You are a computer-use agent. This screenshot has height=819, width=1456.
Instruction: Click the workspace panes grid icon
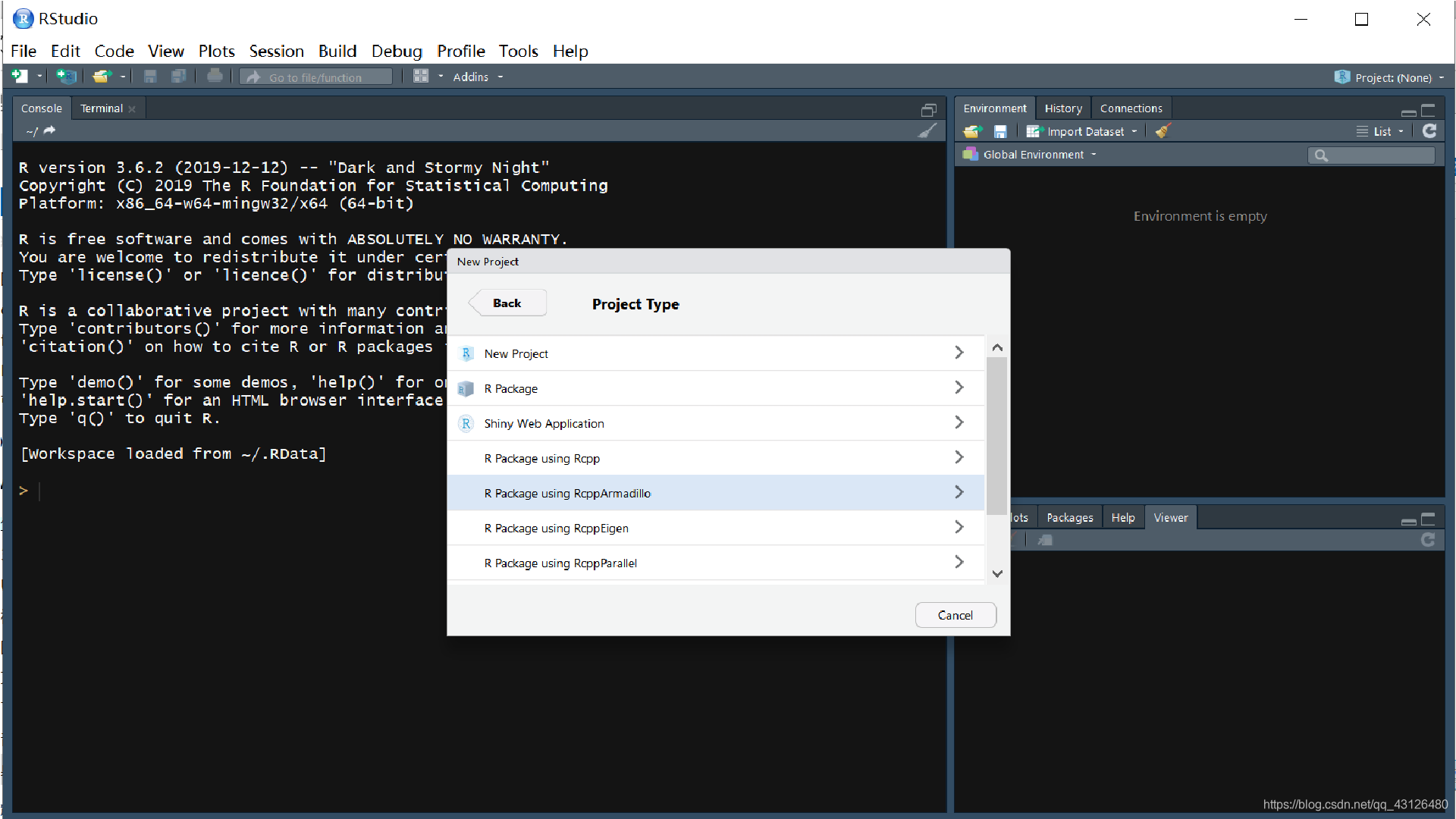421,76
